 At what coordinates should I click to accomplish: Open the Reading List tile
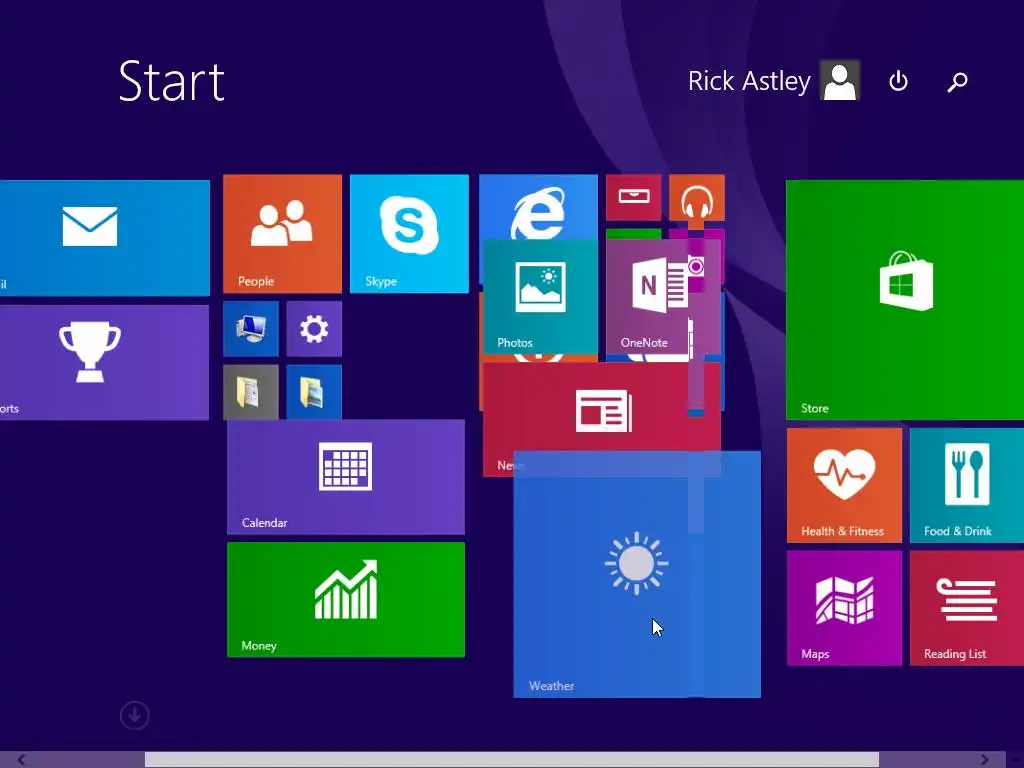click(x=967, y=608)
